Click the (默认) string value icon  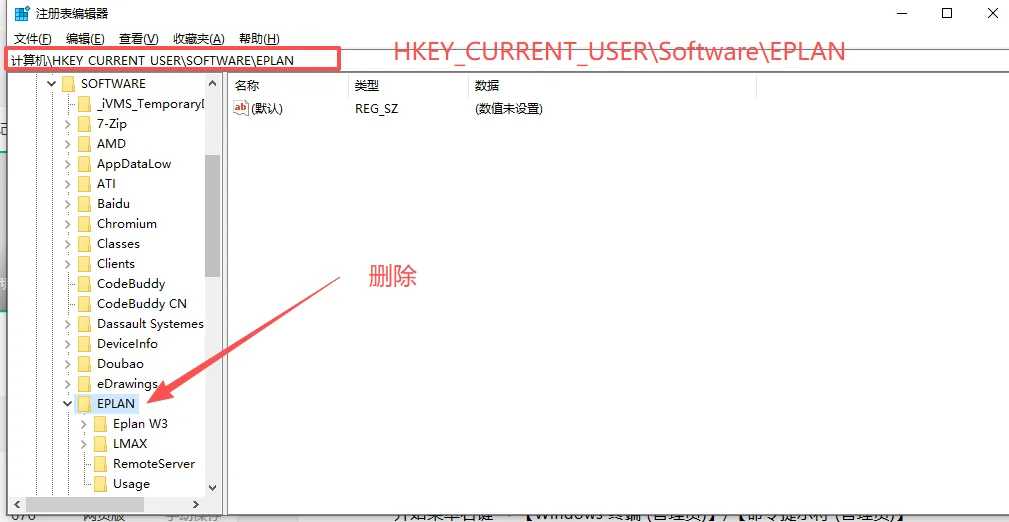click(241, 108)
